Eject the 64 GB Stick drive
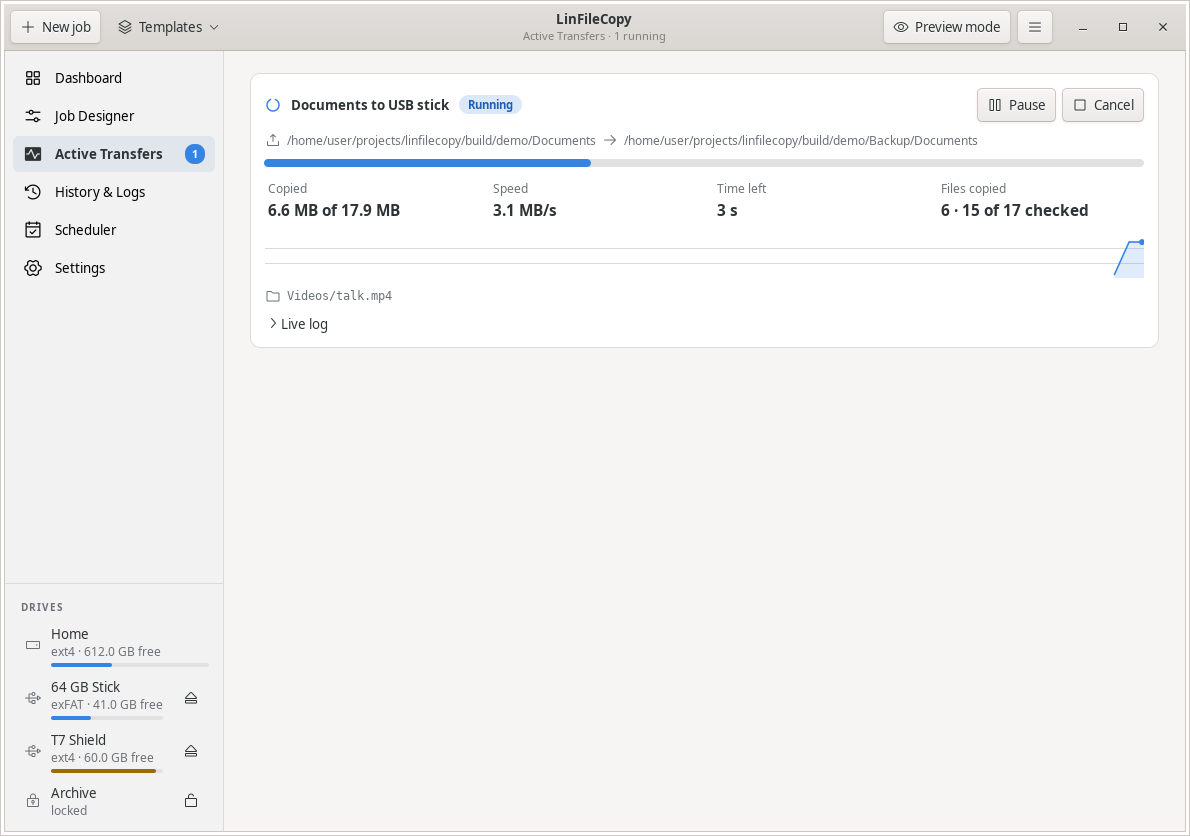The height and width of the screenshot is (836, 1190). 191,698
